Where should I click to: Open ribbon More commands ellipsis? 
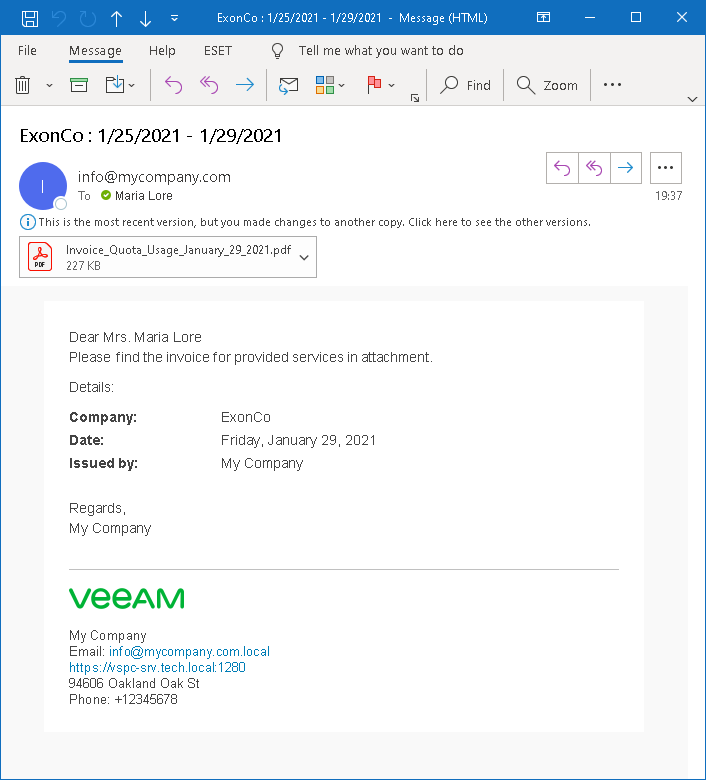tap(612, 85)
